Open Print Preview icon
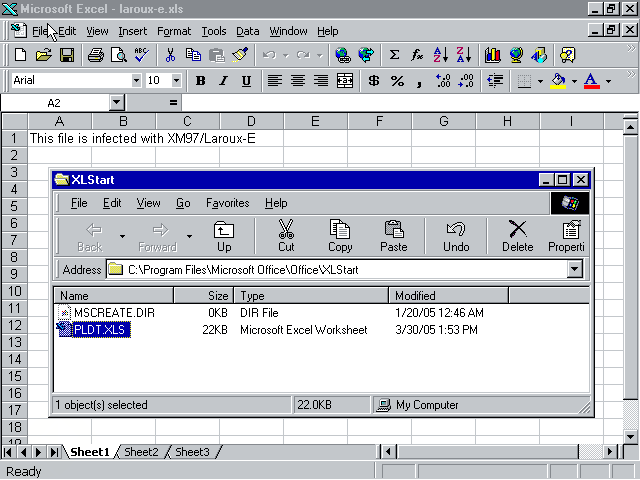 pyautogui.click(x=119, y=55)
